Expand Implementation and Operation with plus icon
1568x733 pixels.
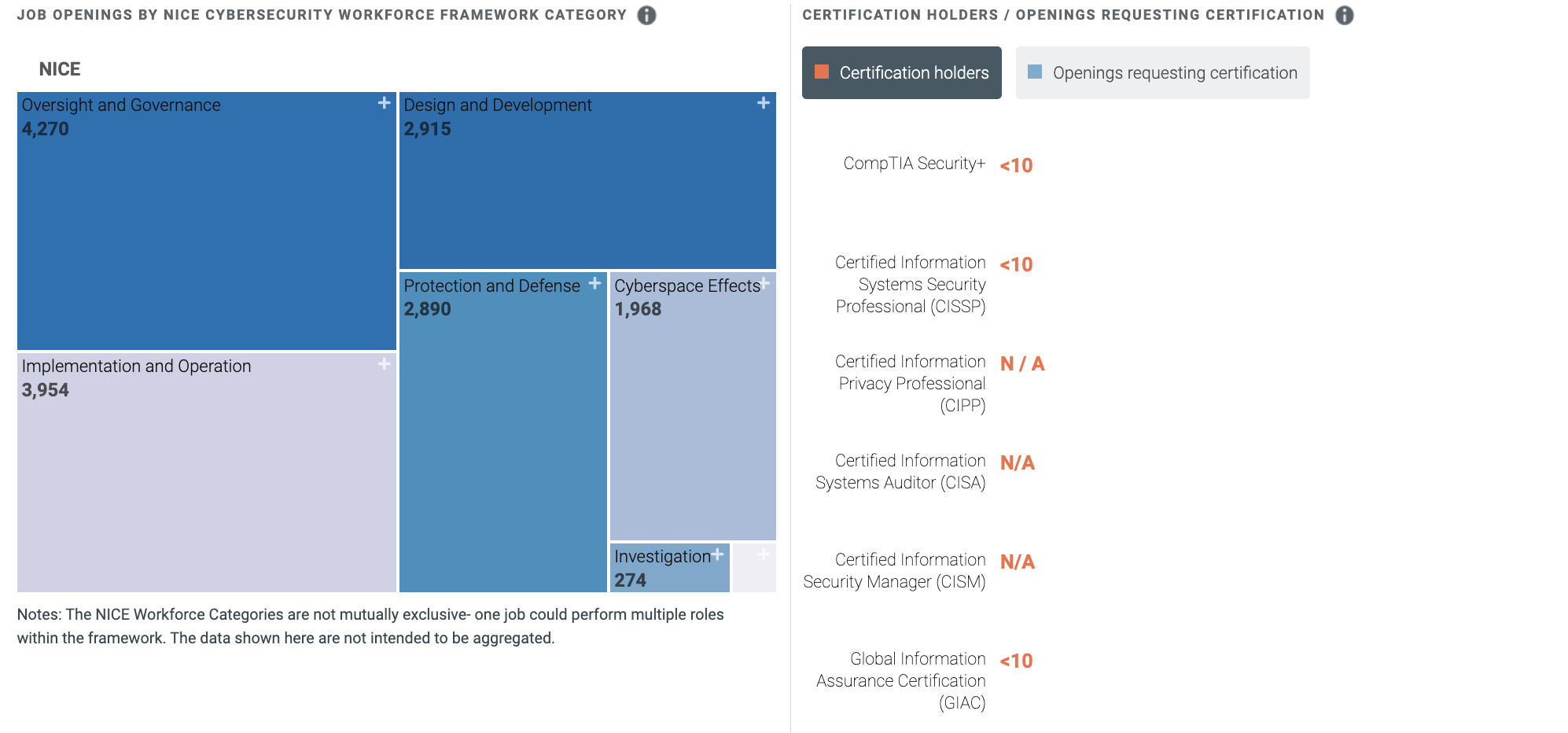click(x=384, y=363)
